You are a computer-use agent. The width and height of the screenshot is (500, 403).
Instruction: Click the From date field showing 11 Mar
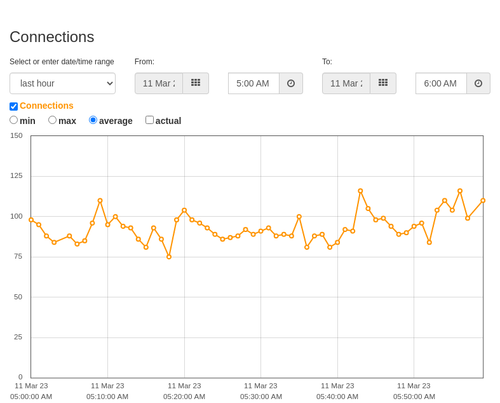pos(159,83)
